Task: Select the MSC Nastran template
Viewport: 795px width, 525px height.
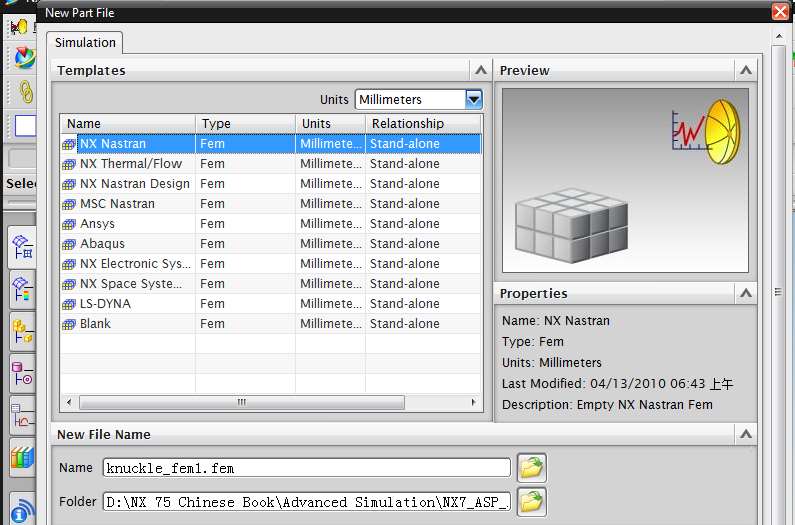Action: 271,203
